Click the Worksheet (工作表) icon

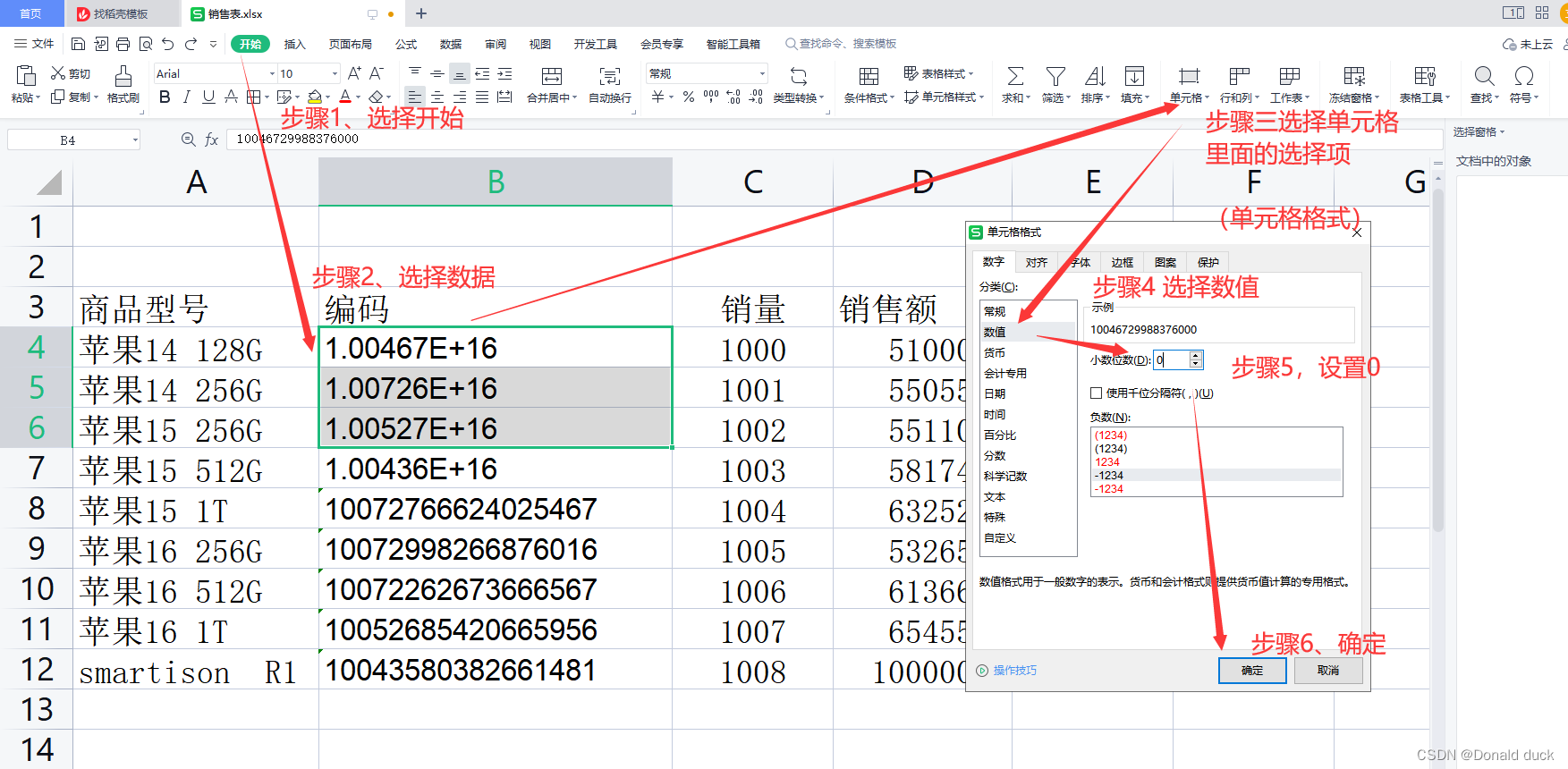(1289, 76)
